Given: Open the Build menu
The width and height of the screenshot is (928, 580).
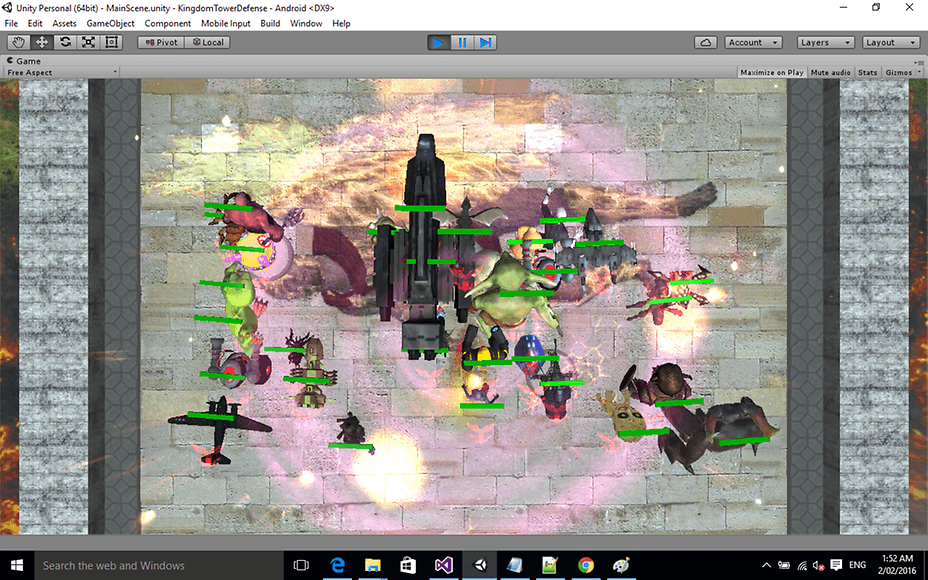Looking at the screenshot, I should tap(270, 24).
